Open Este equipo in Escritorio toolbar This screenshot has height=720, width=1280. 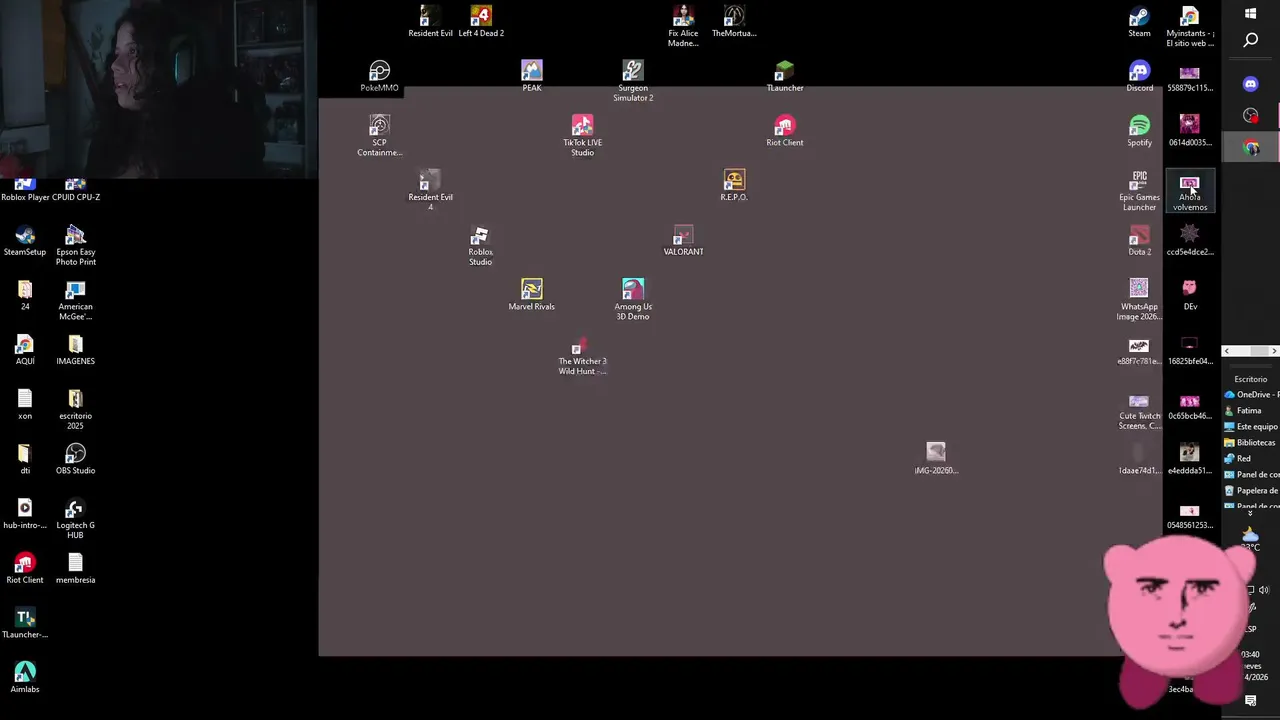coord(1251,426)
